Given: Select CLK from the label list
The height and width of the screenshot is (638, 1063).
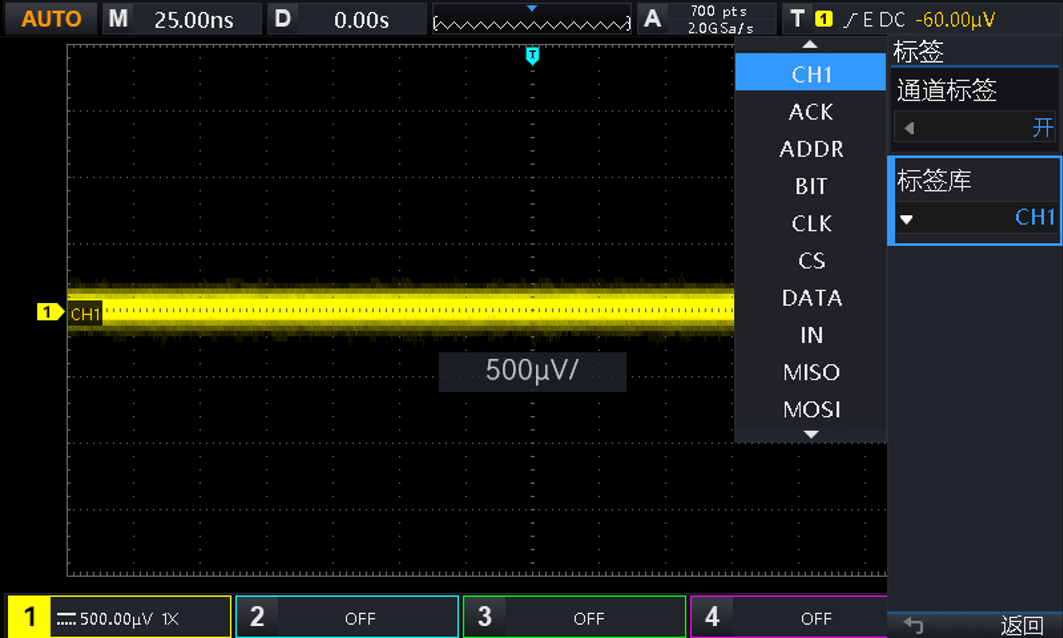Looking at the screenshot, I should pos(811,224).
